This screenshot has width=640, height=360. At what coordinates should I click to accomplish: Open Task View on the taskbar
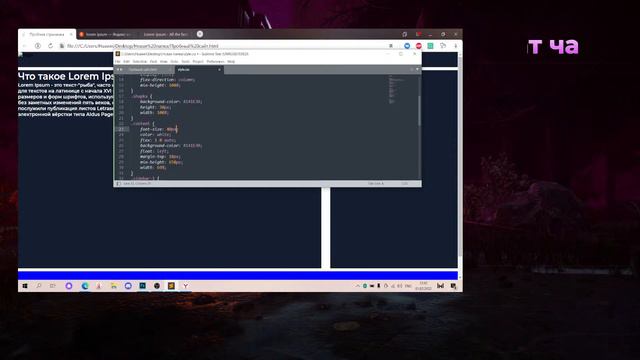[x=53, y=286]
